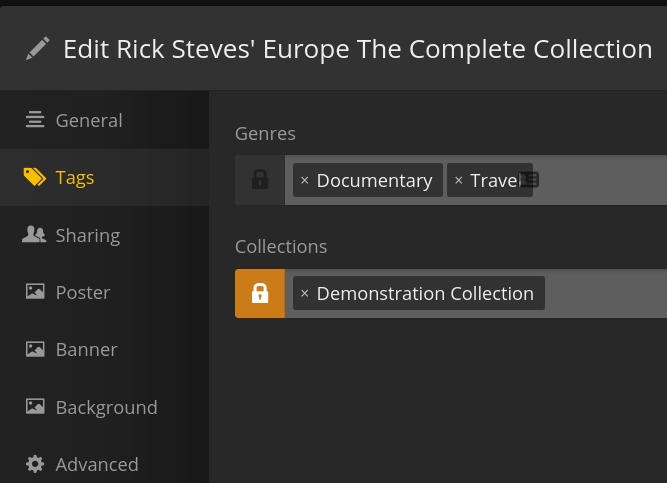Click the General section lines icon
The width and height of the screenshot is (667, 483).
(x=35, y=120)
